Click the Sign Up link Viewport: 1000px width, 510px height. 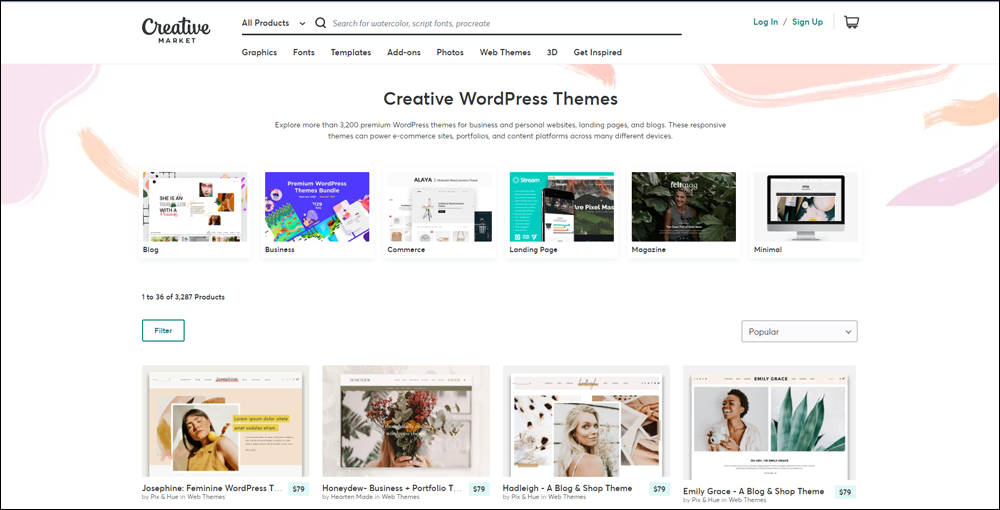807,22
